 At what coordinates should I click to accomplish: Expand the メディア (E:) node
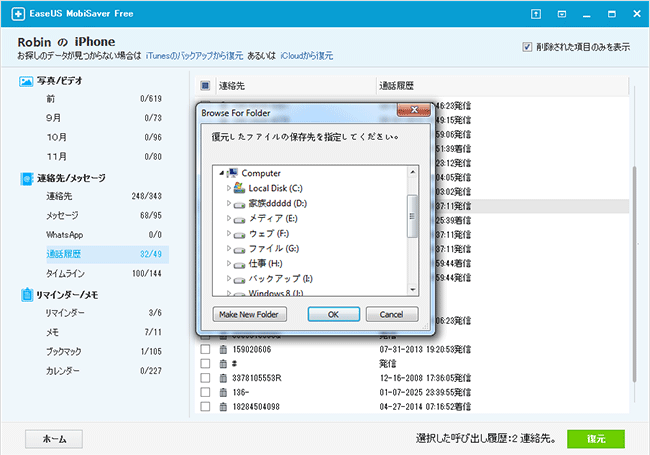[x=228, y=218]
